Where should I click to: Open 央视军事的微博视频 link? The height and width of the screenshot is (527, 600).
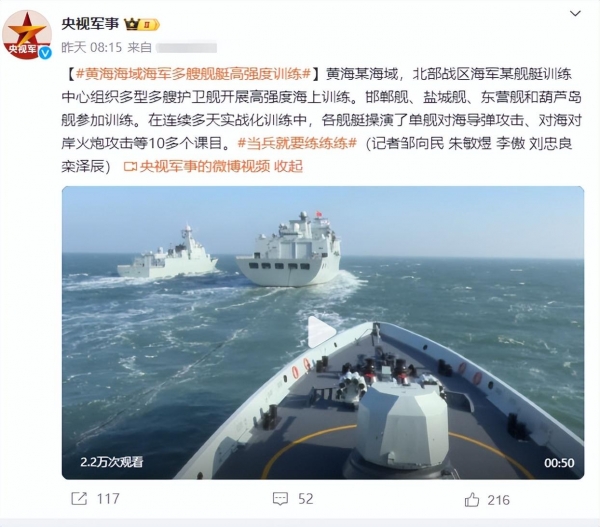pyautogui.click(x=205, y=166)
